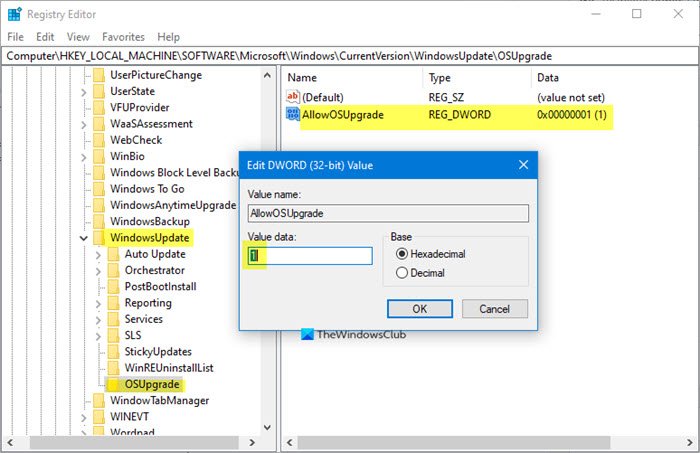Expand the WaaSAssessment key
The image size is (700, 453).
tap(84, 125)
